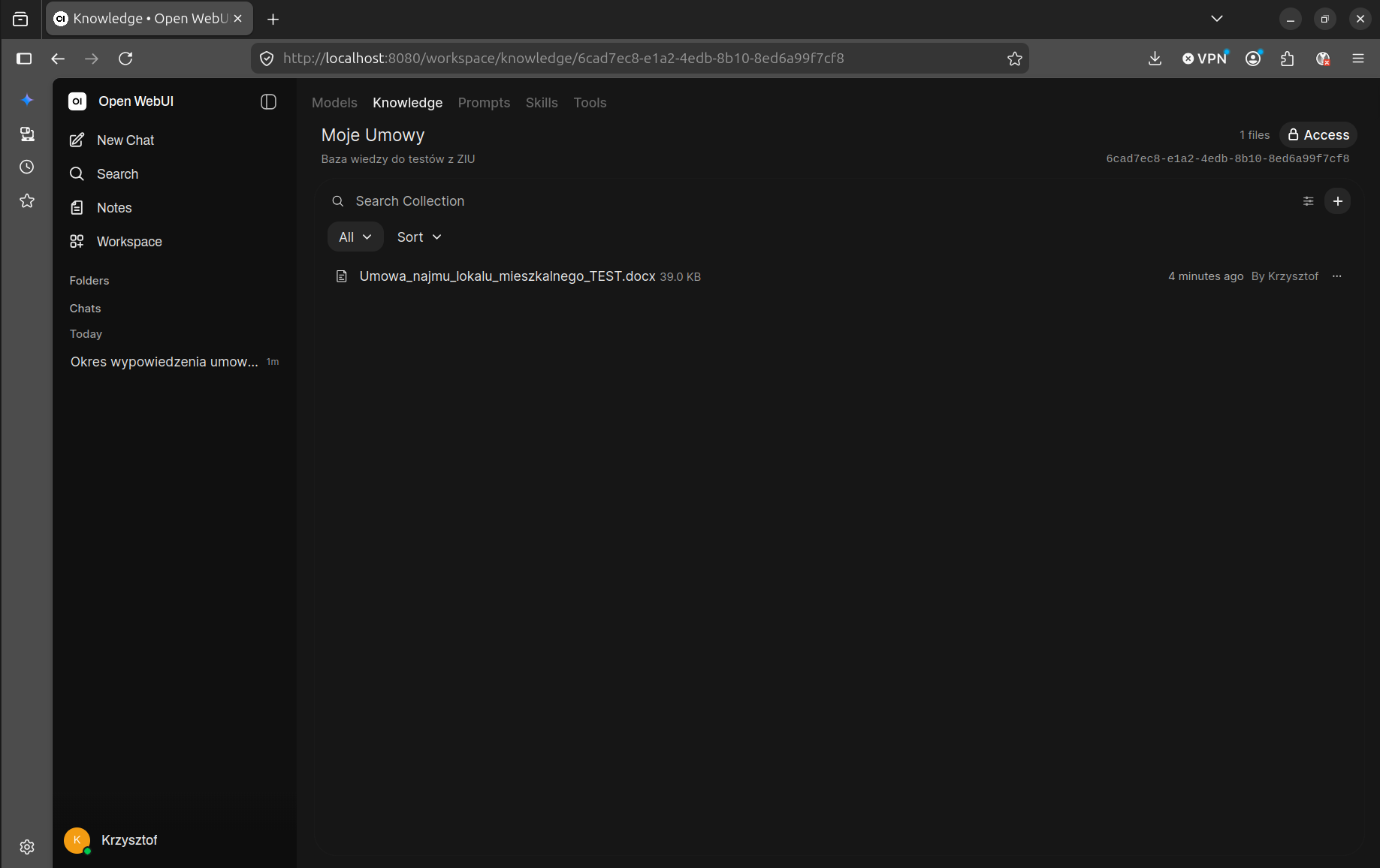This screenshot has height=868, width=1380.
Task: Open the three-dot menu for Umowa file
Action: click(1337, 276)
